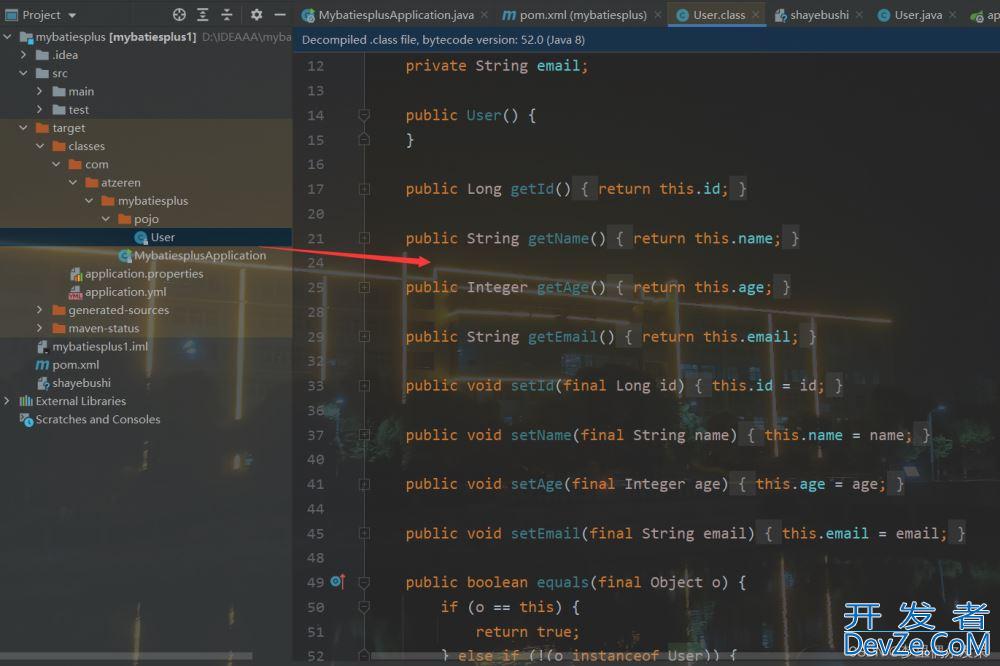Expand folded setName method at line 37

point(364,435)
